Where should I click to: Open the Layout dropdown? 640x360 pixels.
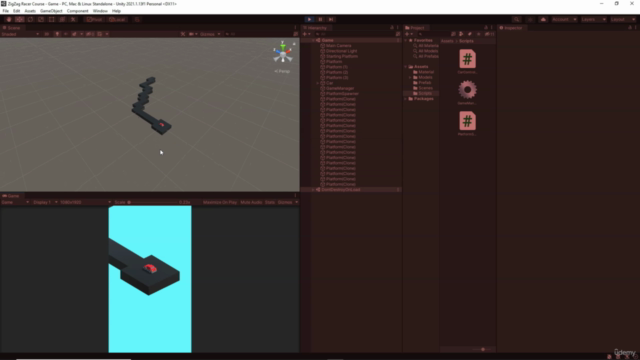tap(622, 19)
